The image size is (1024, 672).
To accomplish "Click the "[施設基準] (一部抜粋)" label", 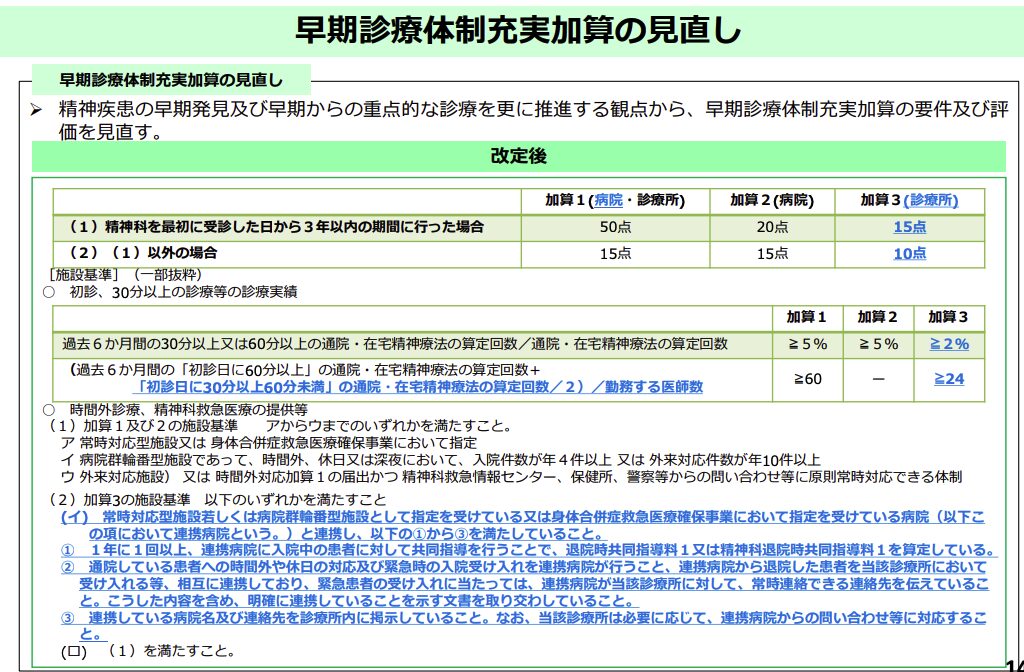I will click(125, 274).
